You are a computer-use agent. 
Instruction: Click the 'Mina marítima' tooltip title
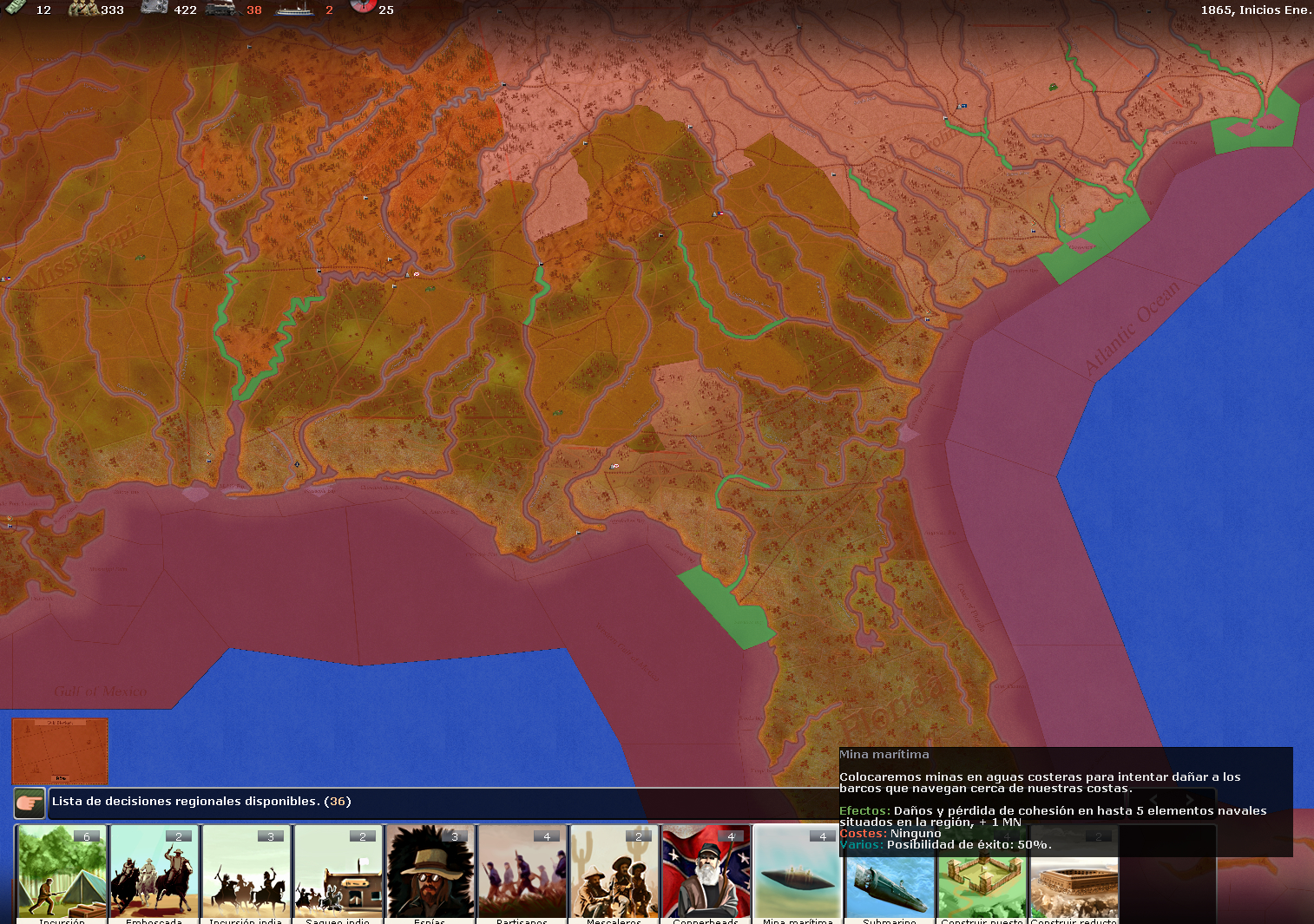click(884, 754)
